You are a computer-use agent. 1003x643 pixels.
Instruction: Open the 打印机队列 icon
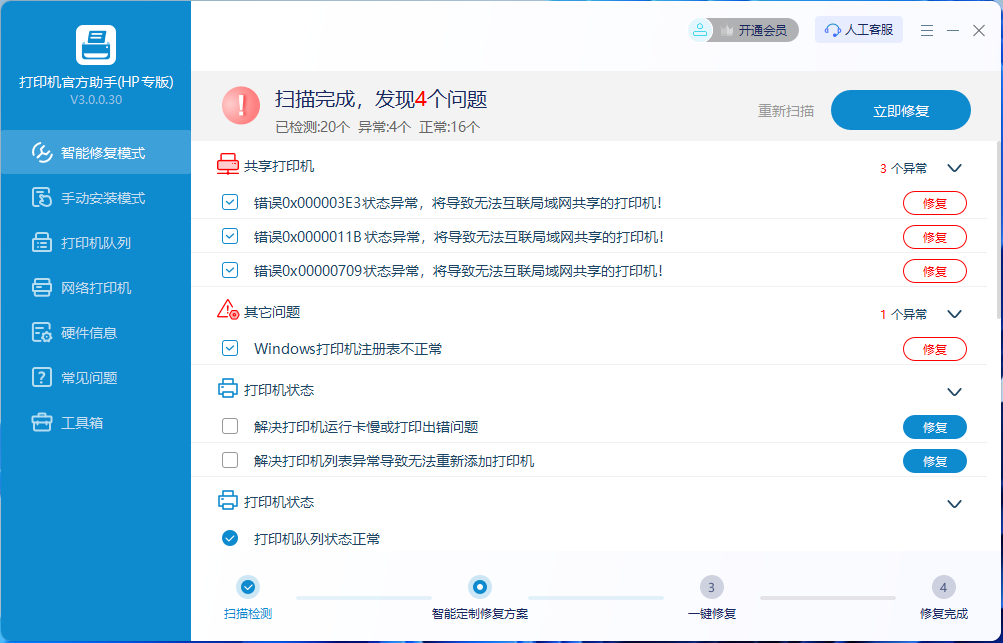tap(42, 243)
